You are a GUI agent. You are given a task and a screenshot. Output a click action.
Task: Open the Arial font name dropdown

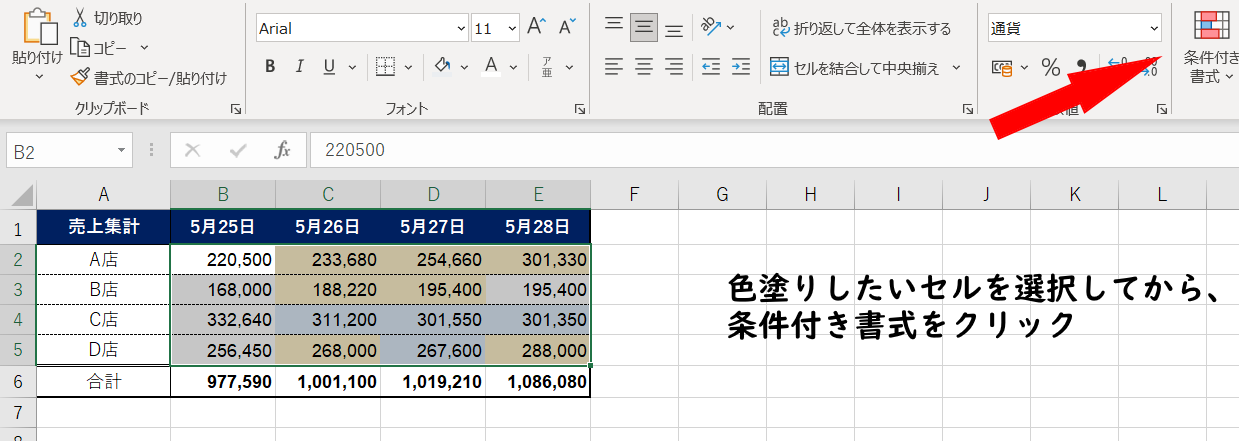click(x=461, y=29)
